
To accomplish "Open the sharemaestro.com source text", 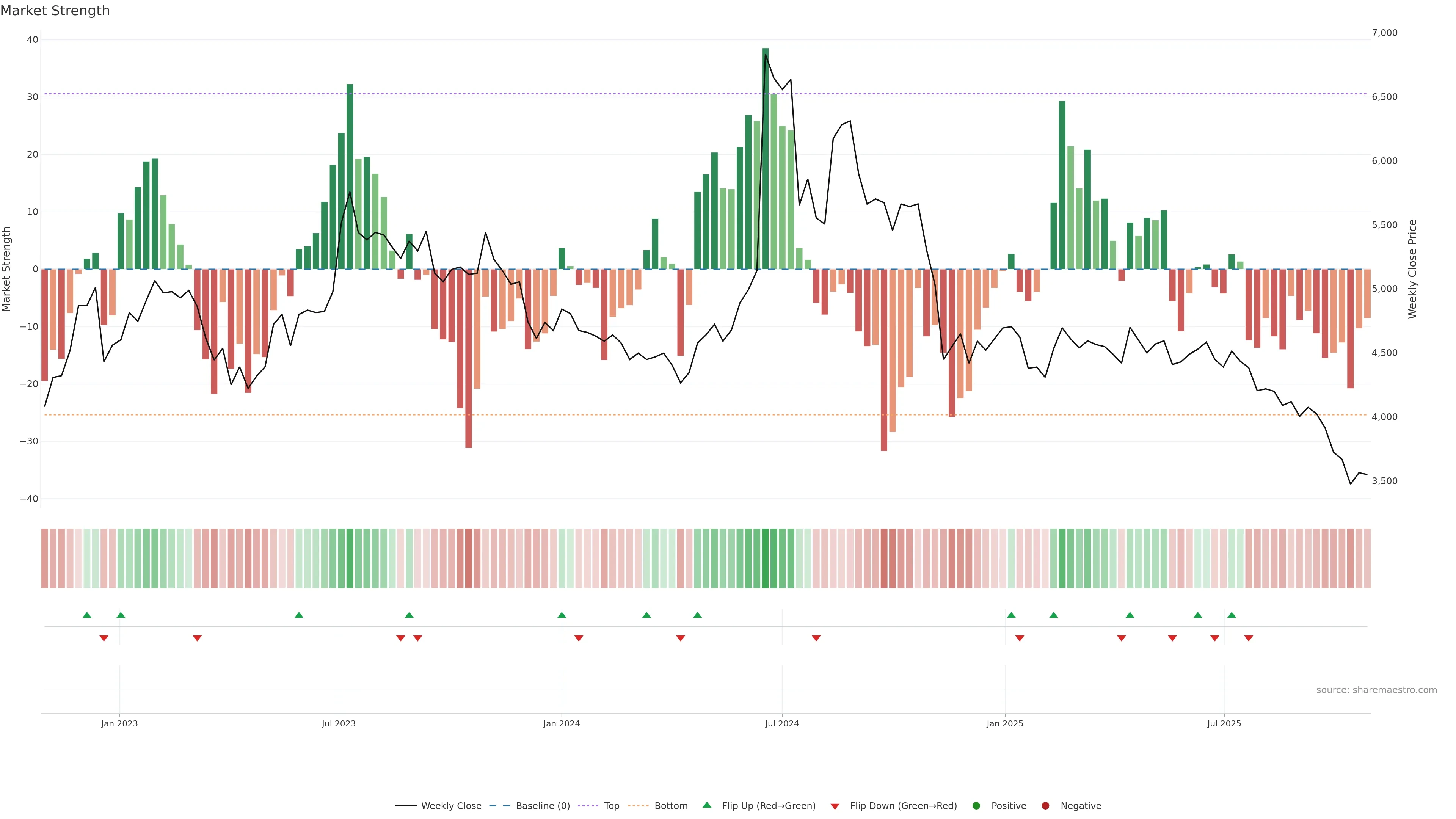I will point(1376,690).
